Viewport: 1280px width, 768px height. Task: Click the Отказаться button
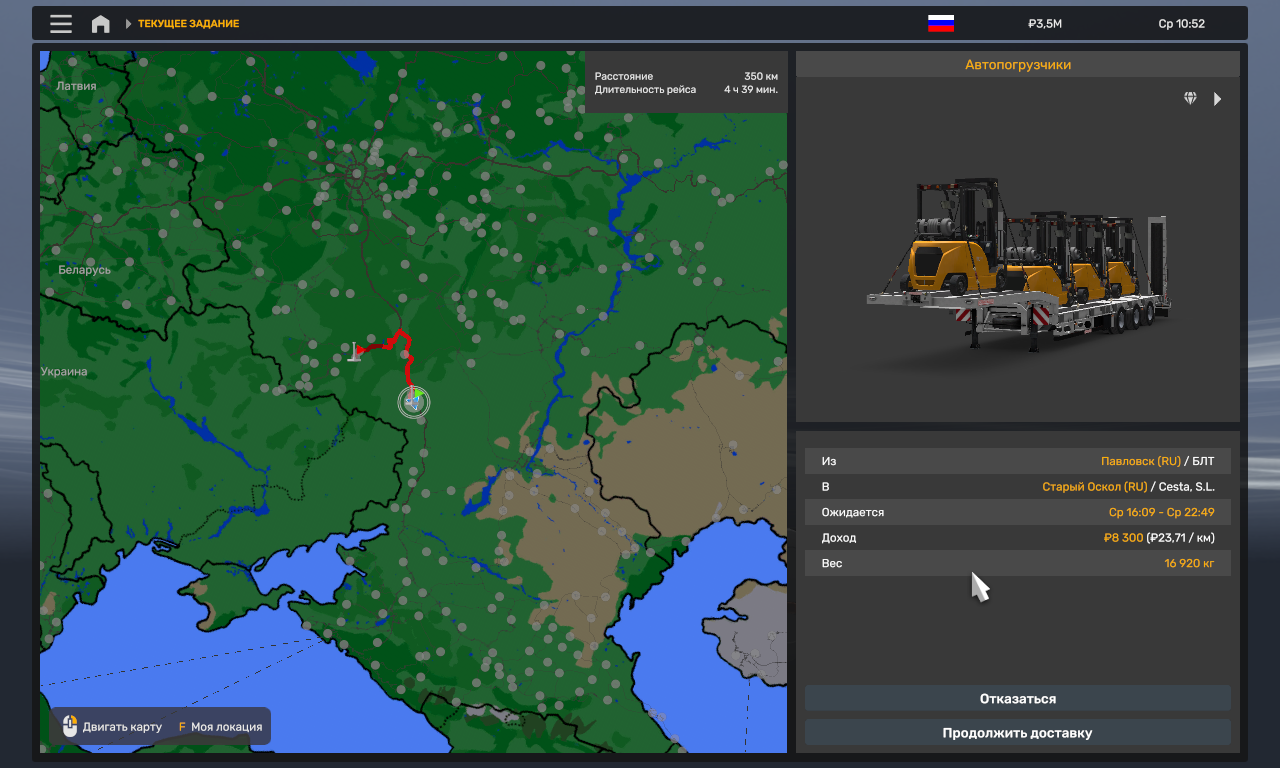click(1018, 699)
